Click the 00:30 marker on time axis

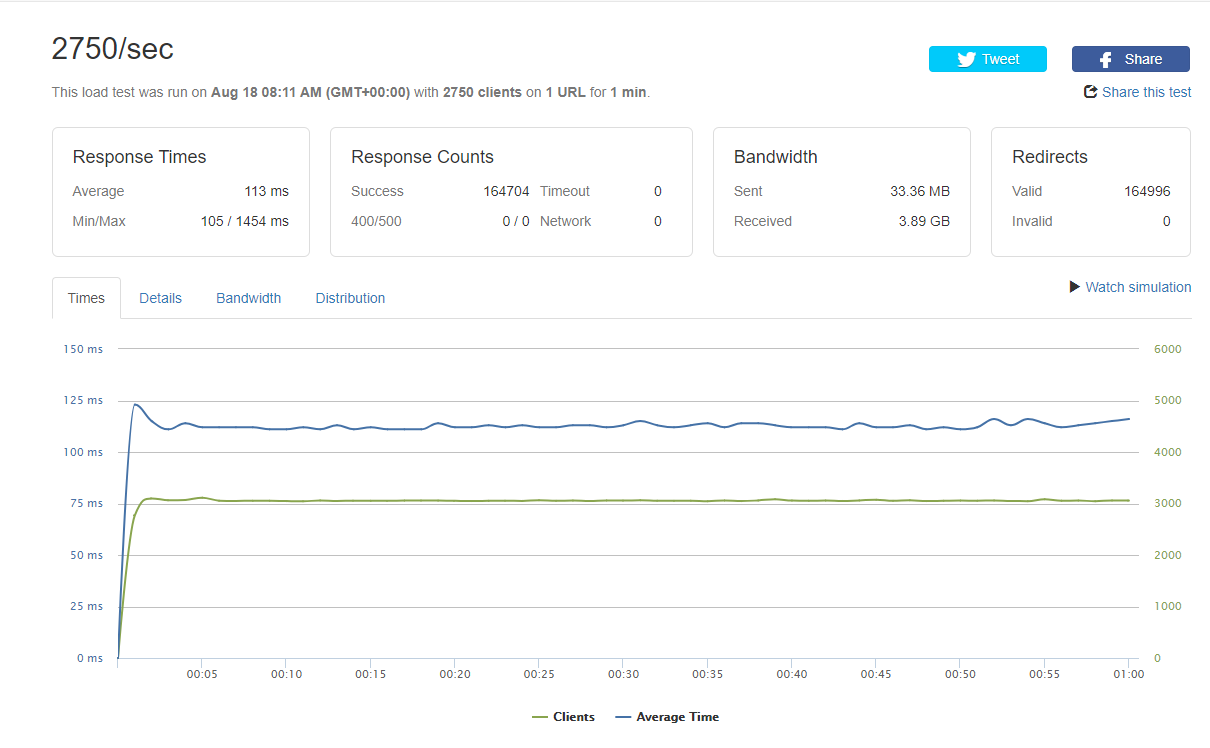click(622, 675)
